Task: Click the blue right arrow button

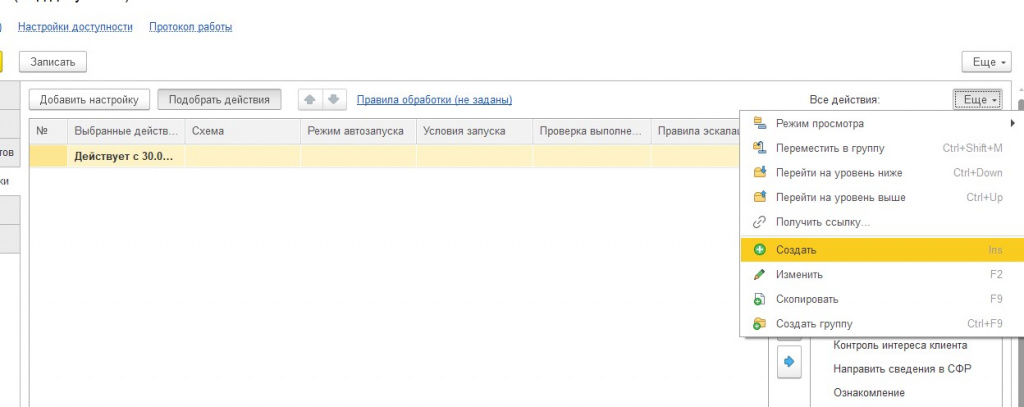Action: click(789, 361)
